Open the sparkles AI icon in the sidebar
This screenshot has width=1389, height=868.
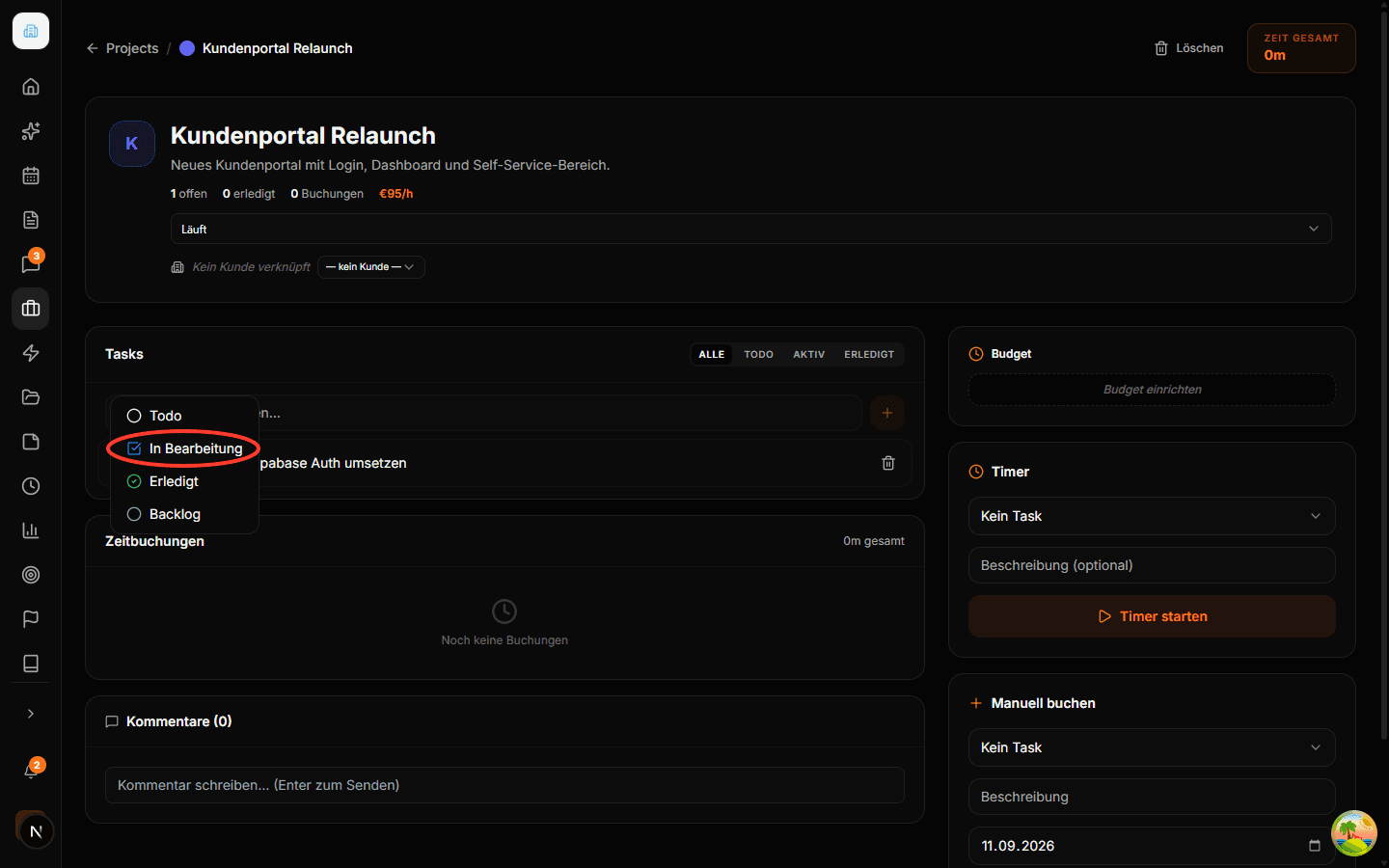click(31, 131)
